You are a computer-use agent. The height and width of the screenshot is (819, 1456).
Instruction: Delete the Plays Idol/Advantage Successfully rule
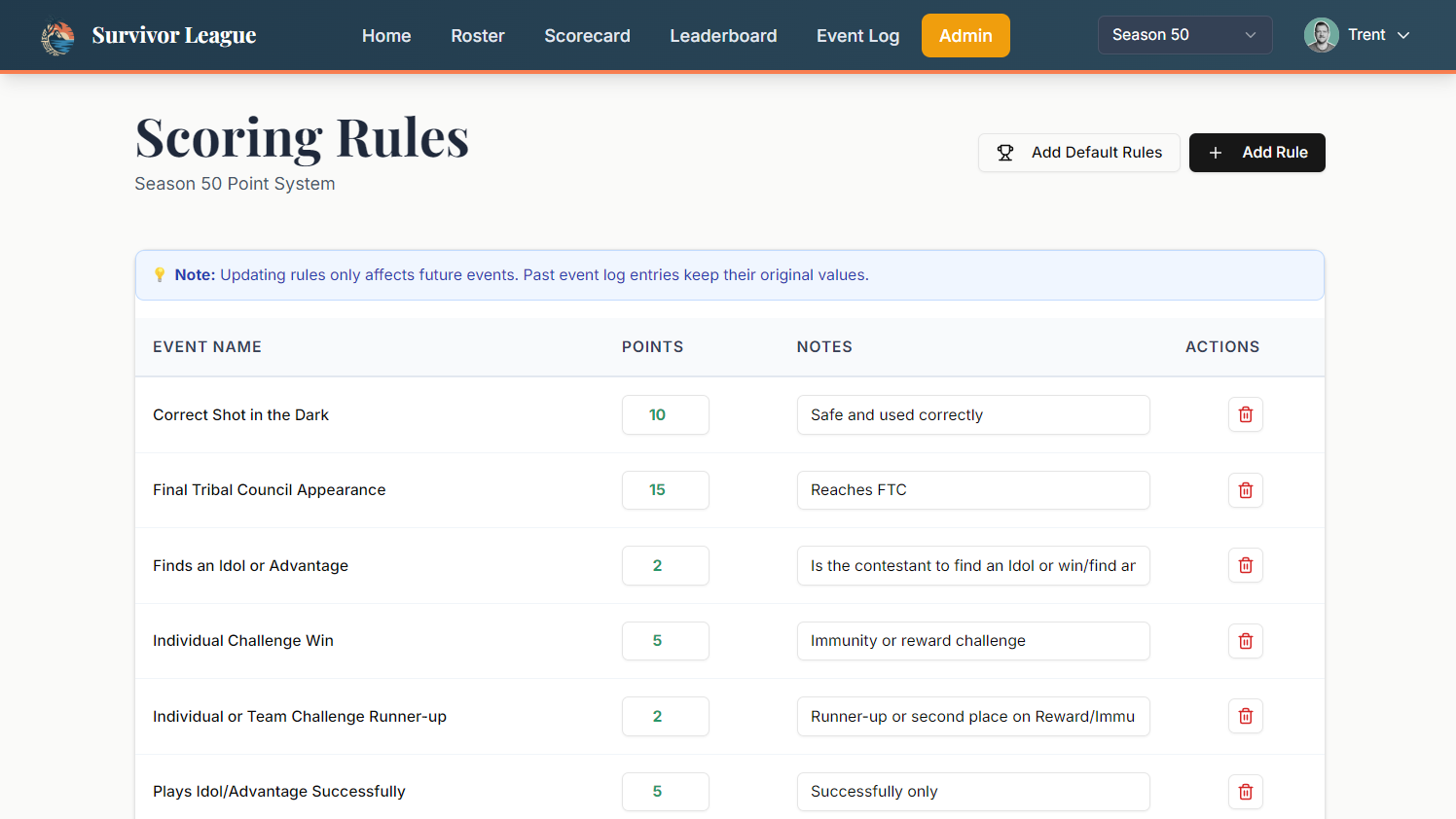tap(1245, 792)
